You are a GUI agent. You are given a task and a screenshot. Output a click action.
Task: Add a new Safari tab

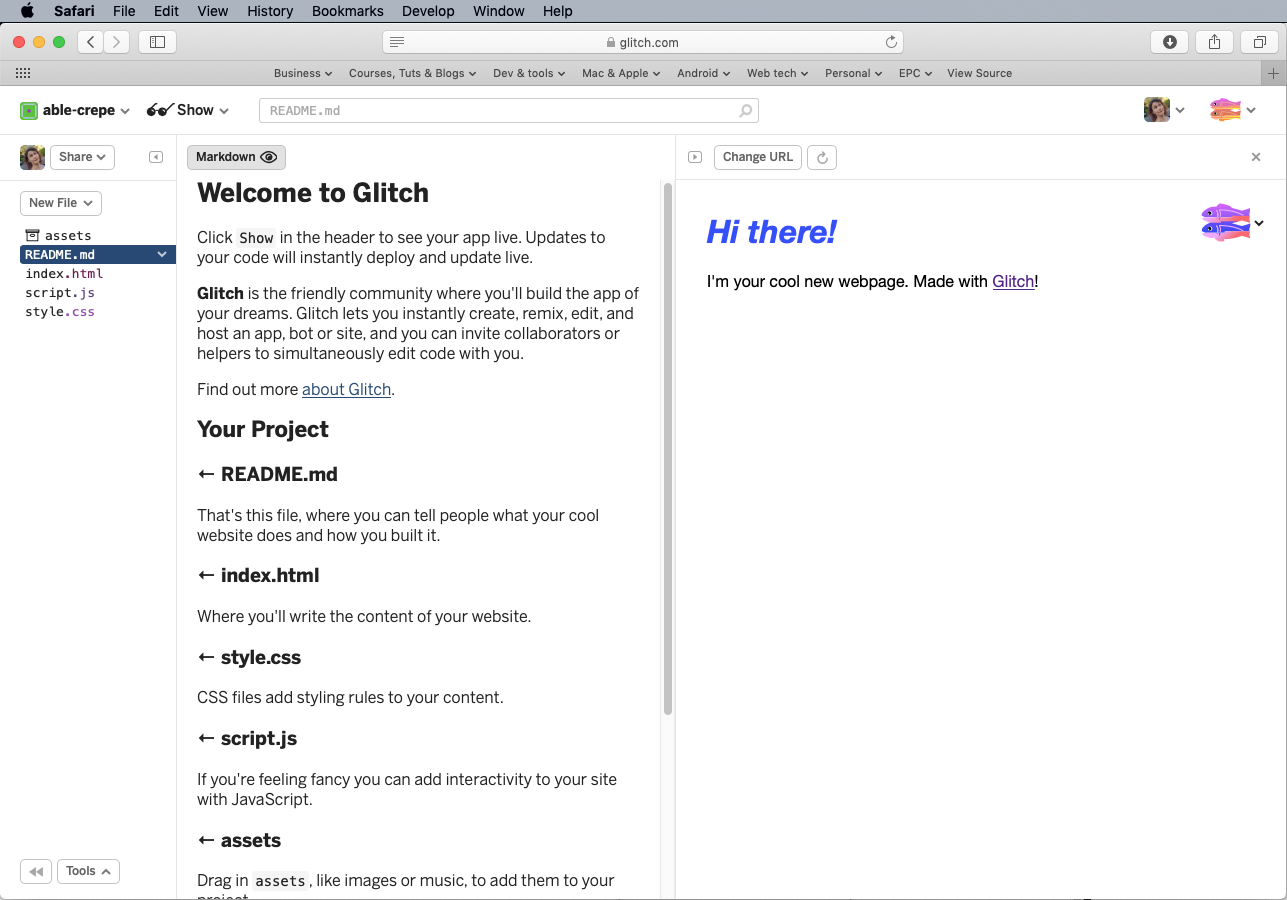tap(1273, 73)
